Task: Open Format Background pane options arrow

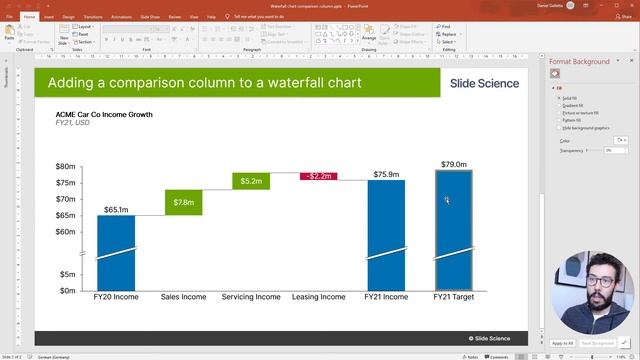Action: pos(618,60)
